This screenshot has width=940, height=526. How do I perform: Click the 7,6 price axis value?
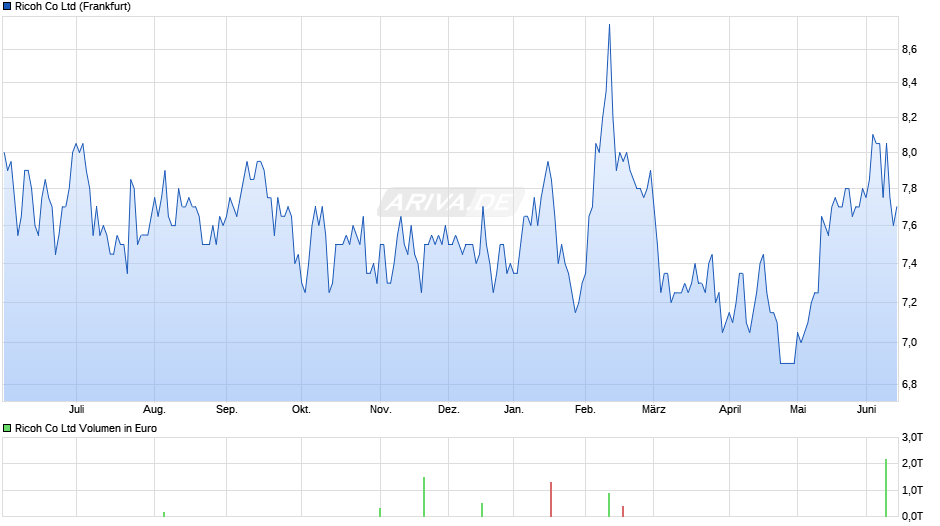(909, 226)
